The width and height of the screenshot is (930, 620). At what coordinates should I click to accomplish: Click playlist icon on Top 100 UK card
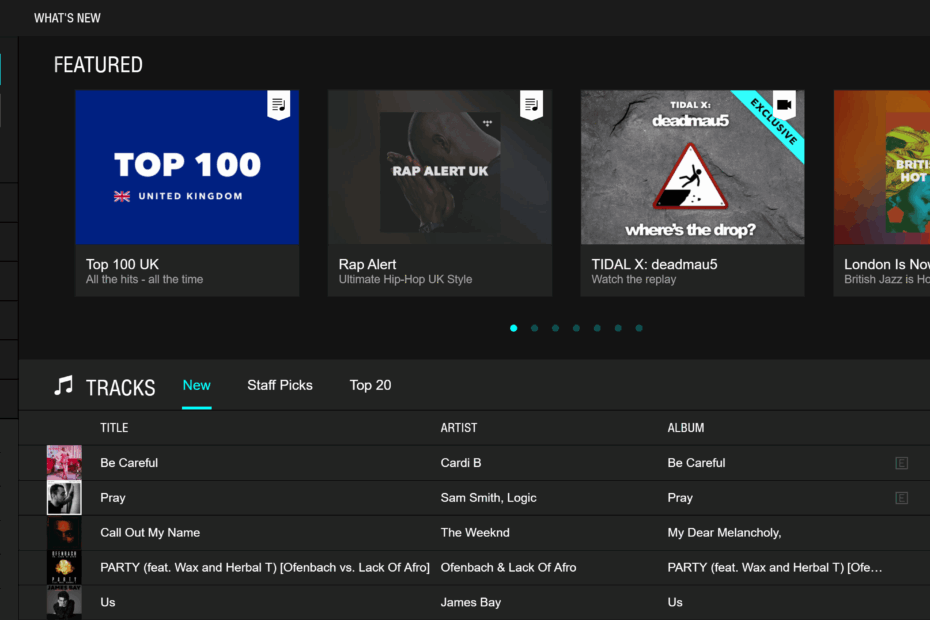[x=279, y=105]
